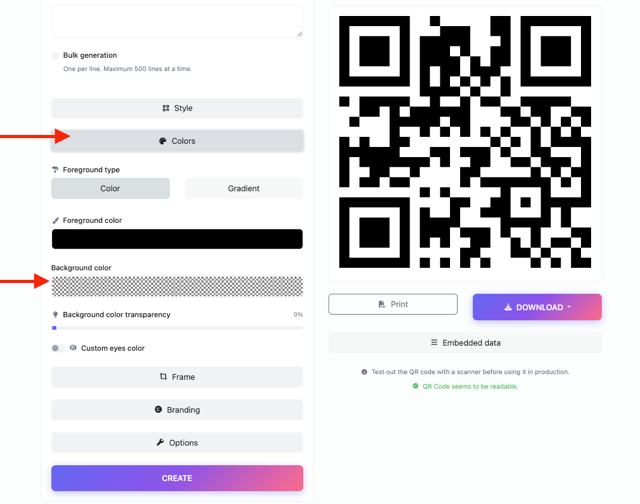Enable Custom eyes color toggle
The width and height of the screenshot is (640, 504).
click(x=58, y=348)
